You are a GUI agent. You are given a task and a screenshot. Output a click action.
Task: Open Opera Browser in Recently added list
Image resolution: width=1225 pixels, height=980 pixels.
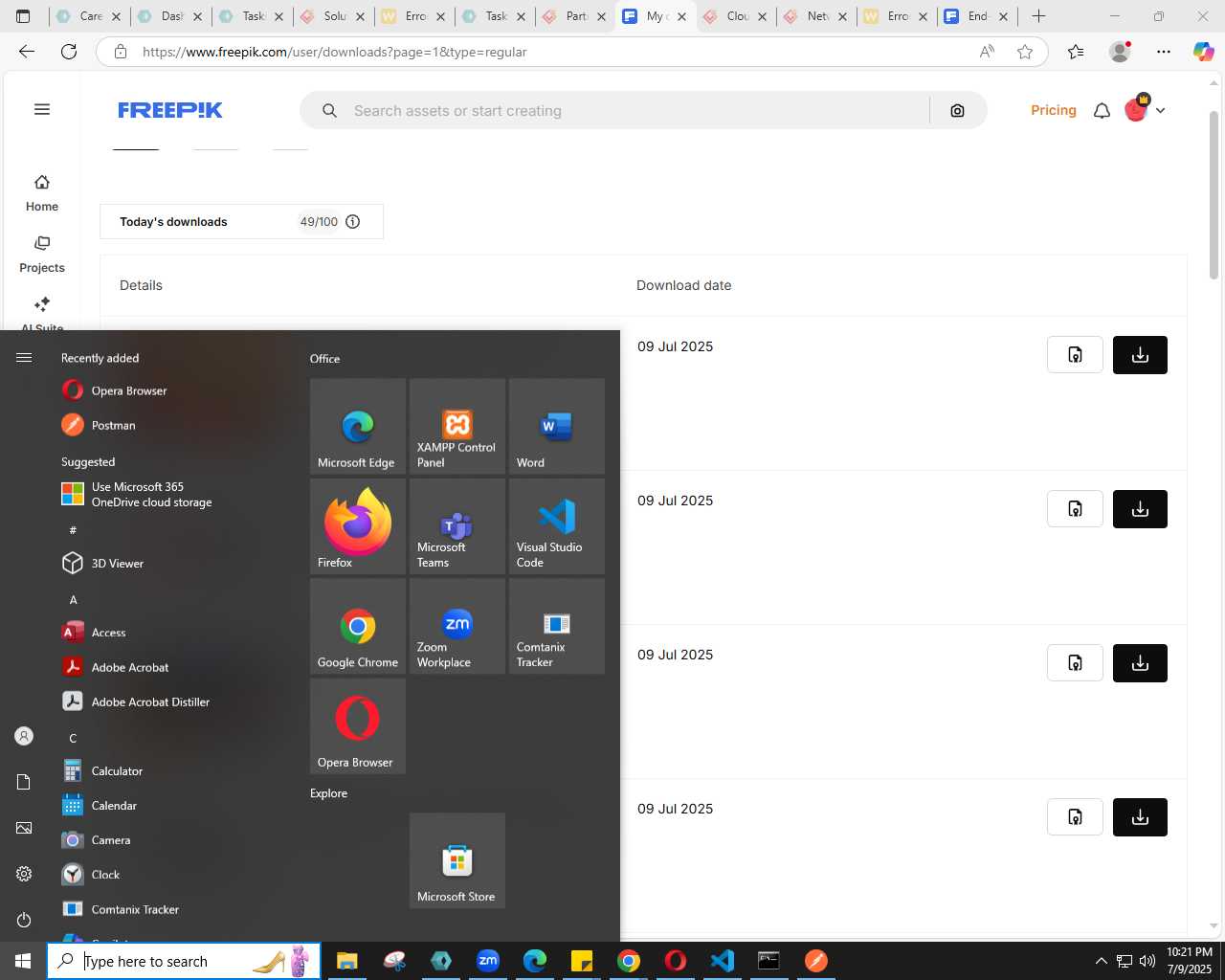[x=172, y=390]
